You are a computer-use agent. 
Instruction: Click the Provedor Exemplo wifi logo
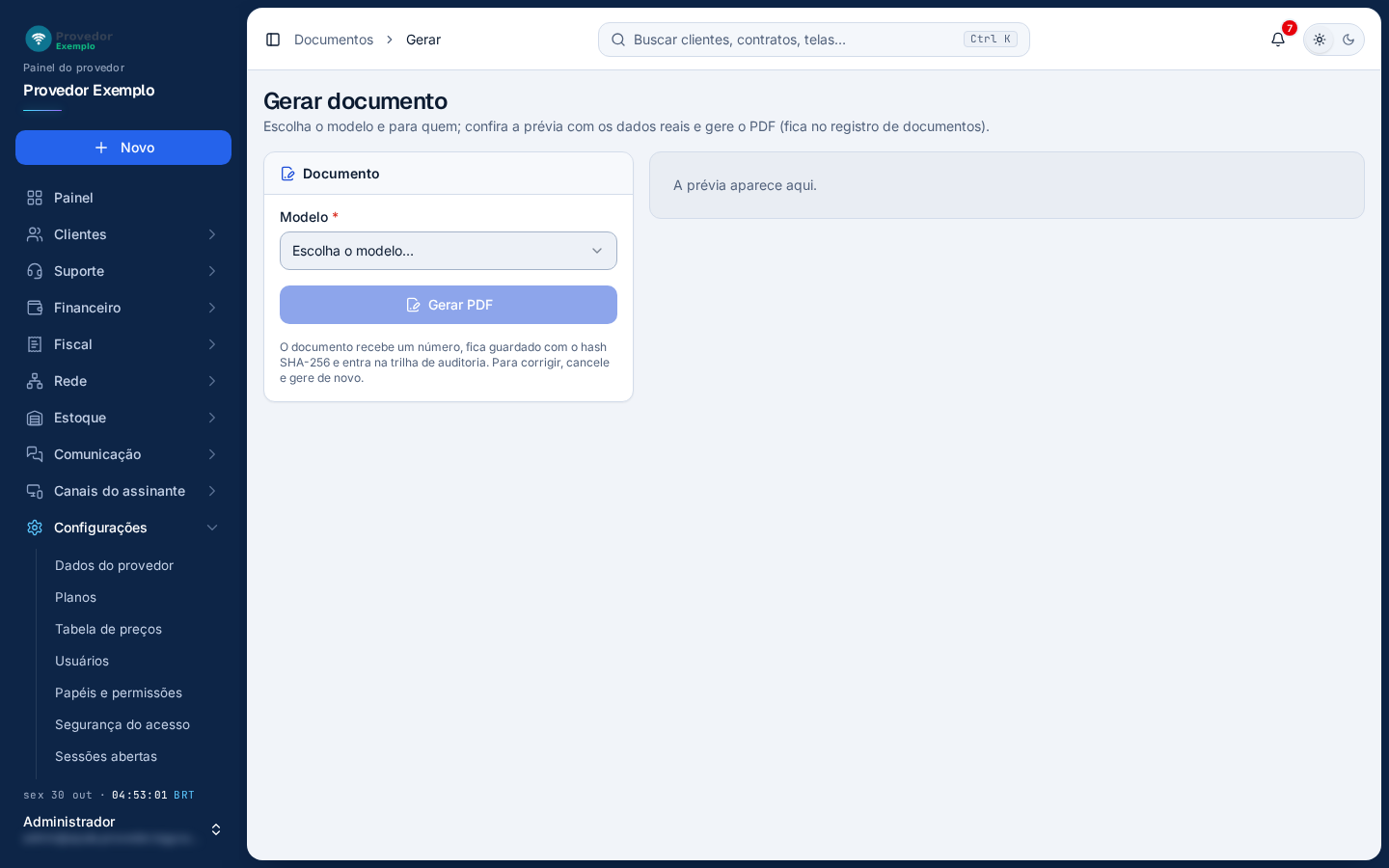(39, 39)
